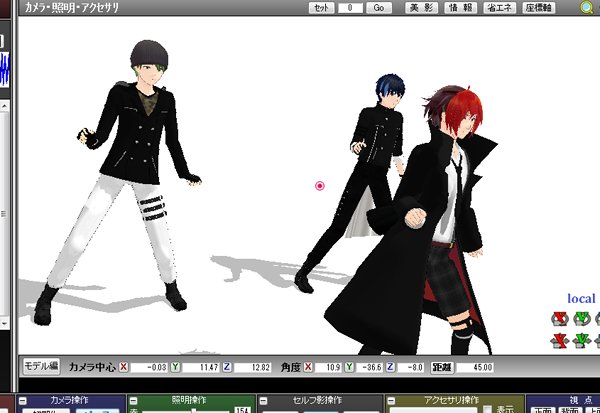Collapse the 照明操作 panel with minus button

pyautogui.click(x=133, y=401)
